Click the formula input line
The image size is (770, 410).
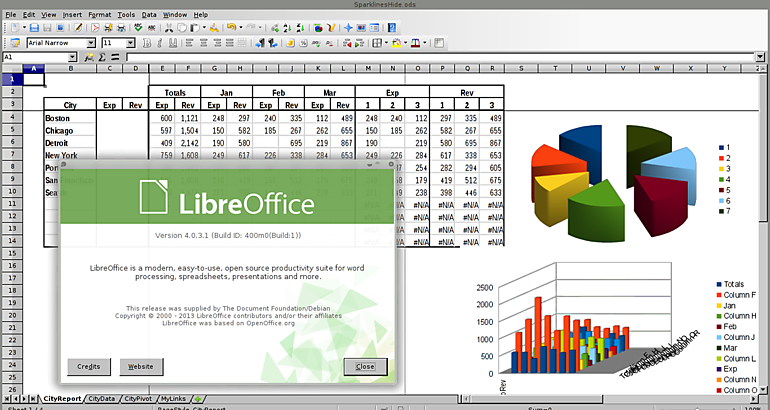pos(440,57)
